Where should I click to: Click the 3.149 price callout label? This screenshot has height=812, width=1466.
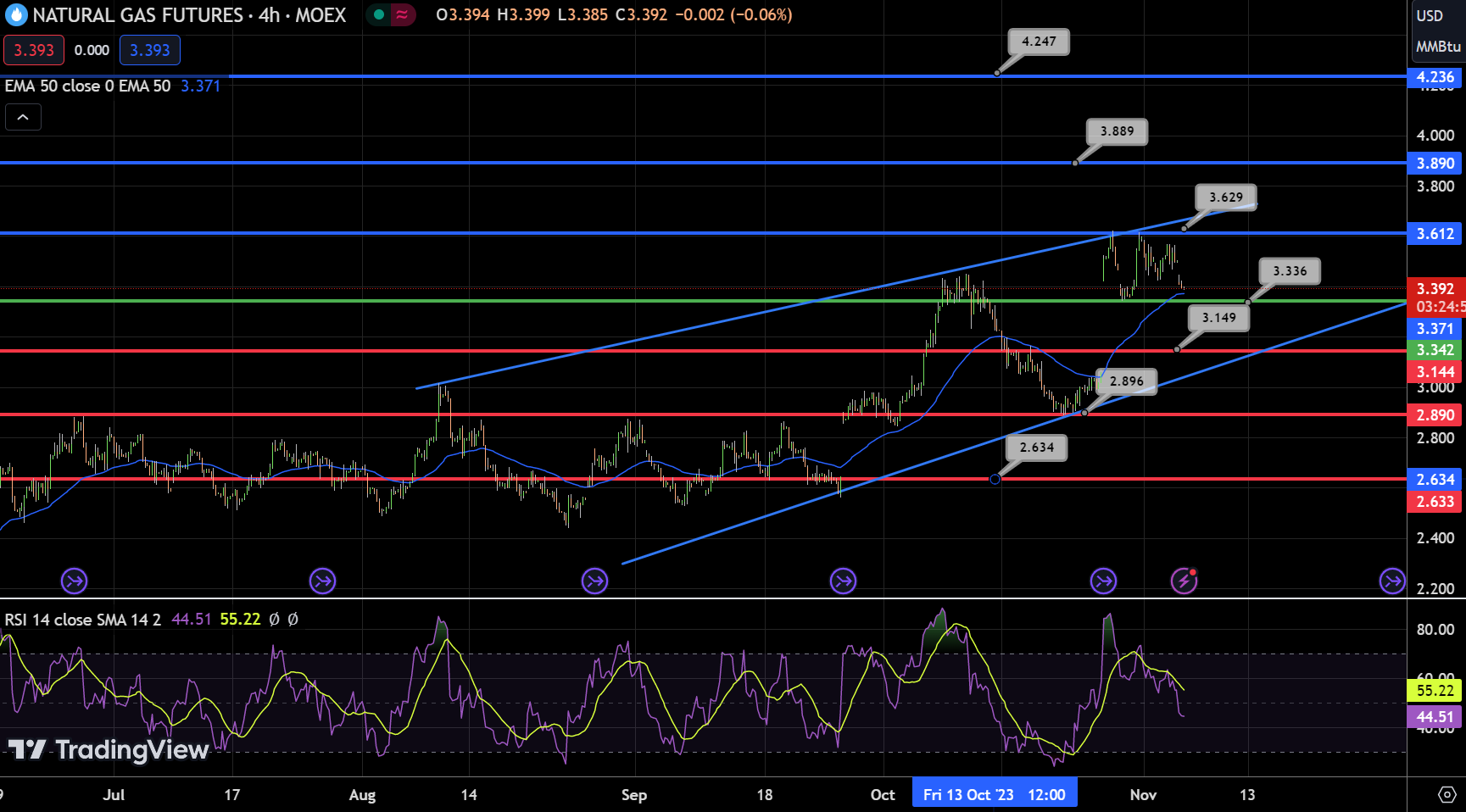pos(1218,318)
